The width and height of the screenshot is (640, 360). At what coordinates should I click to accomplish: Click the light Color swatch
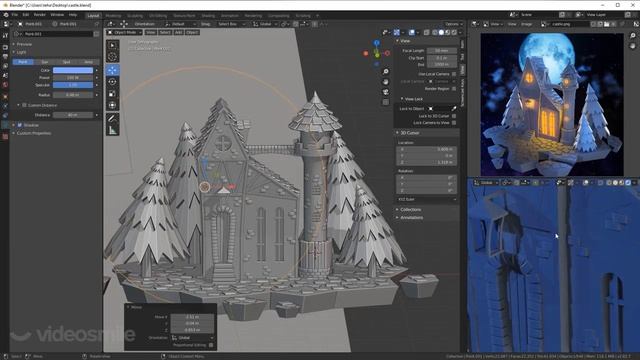[x=73, y=70]
